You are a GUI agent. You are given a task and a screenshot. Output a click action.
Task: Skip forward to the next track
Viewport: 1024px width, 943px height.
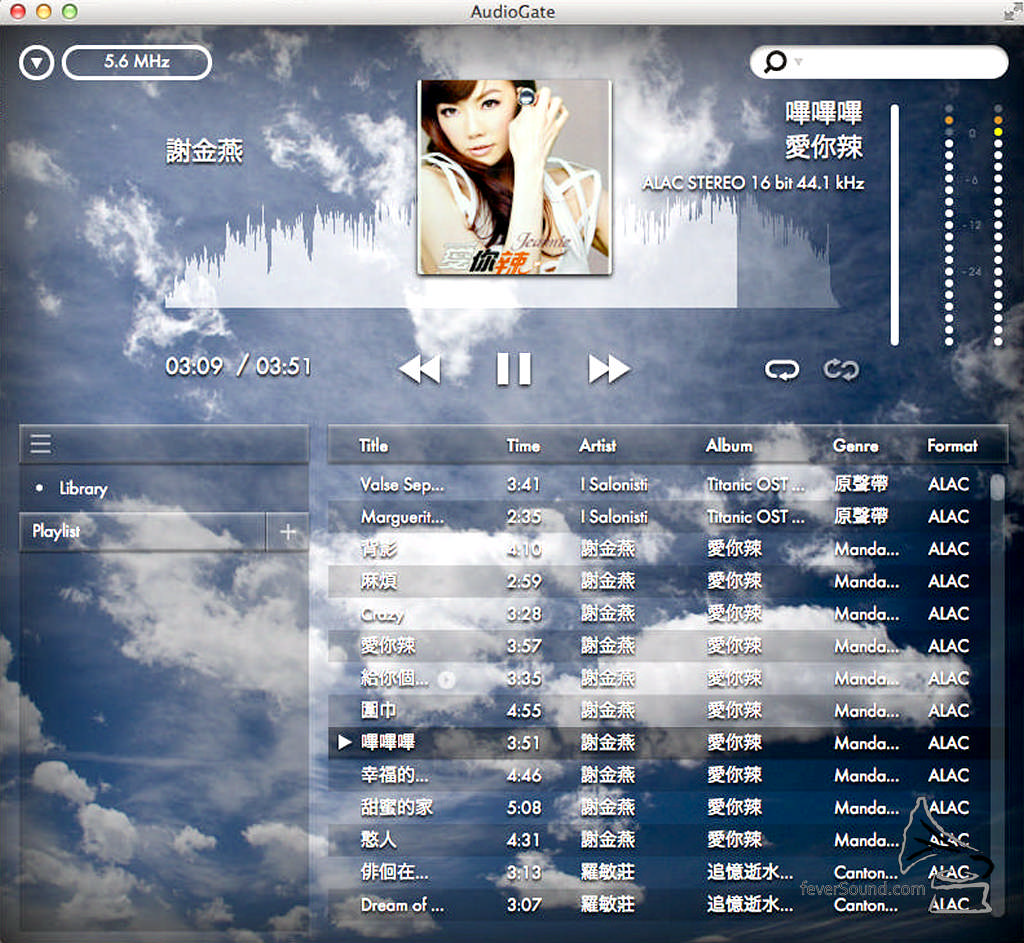click(x=609, y=370)
